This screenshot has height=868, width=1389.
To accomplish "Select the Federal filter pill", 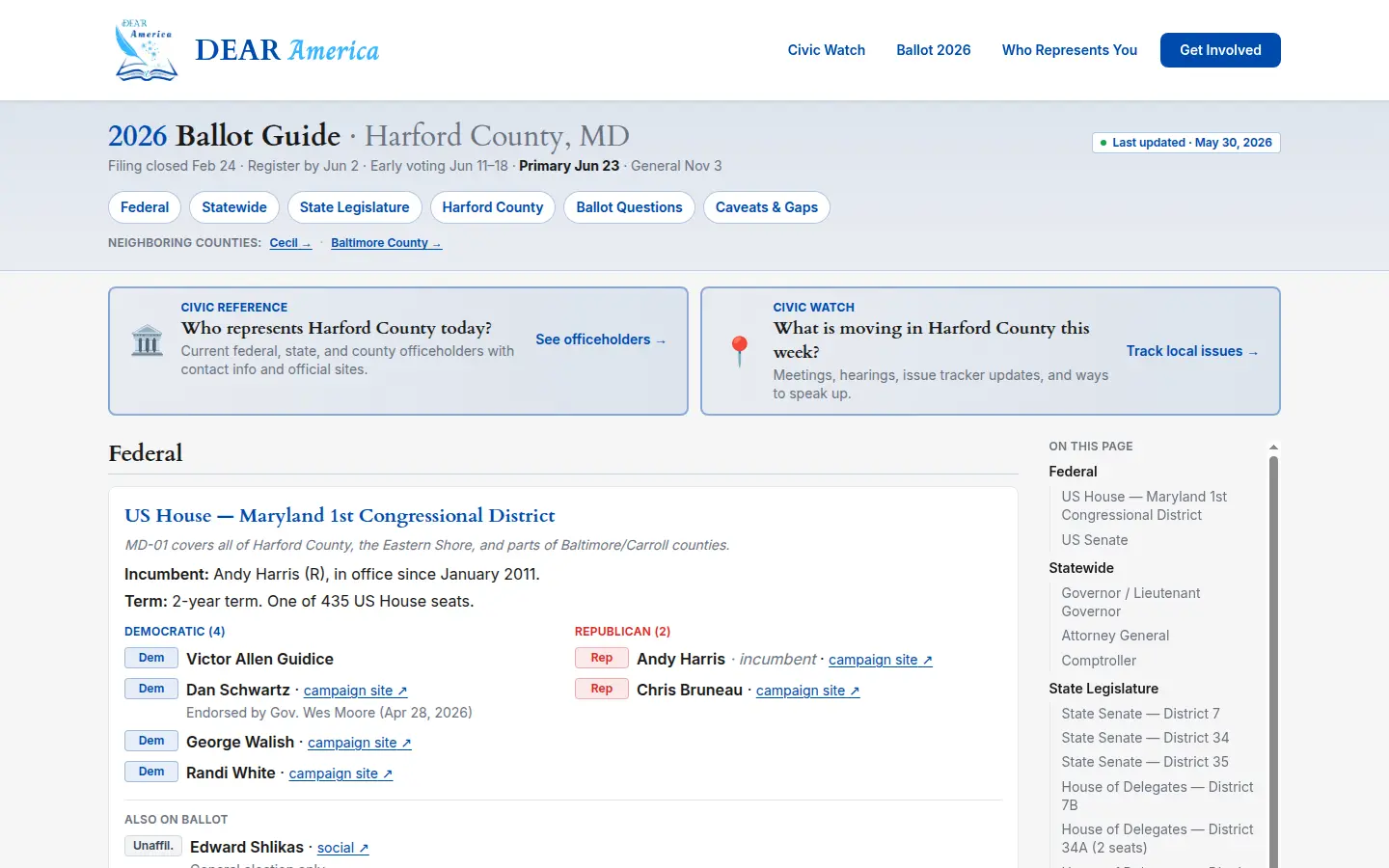I will (145, 207).
